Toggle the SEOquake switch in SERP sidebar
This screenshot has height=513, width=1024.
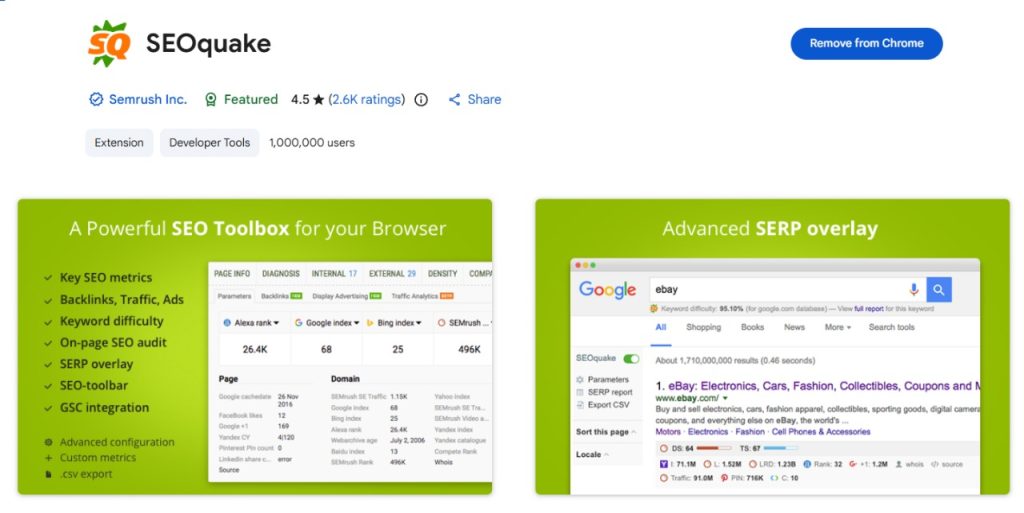click(631, 358)
